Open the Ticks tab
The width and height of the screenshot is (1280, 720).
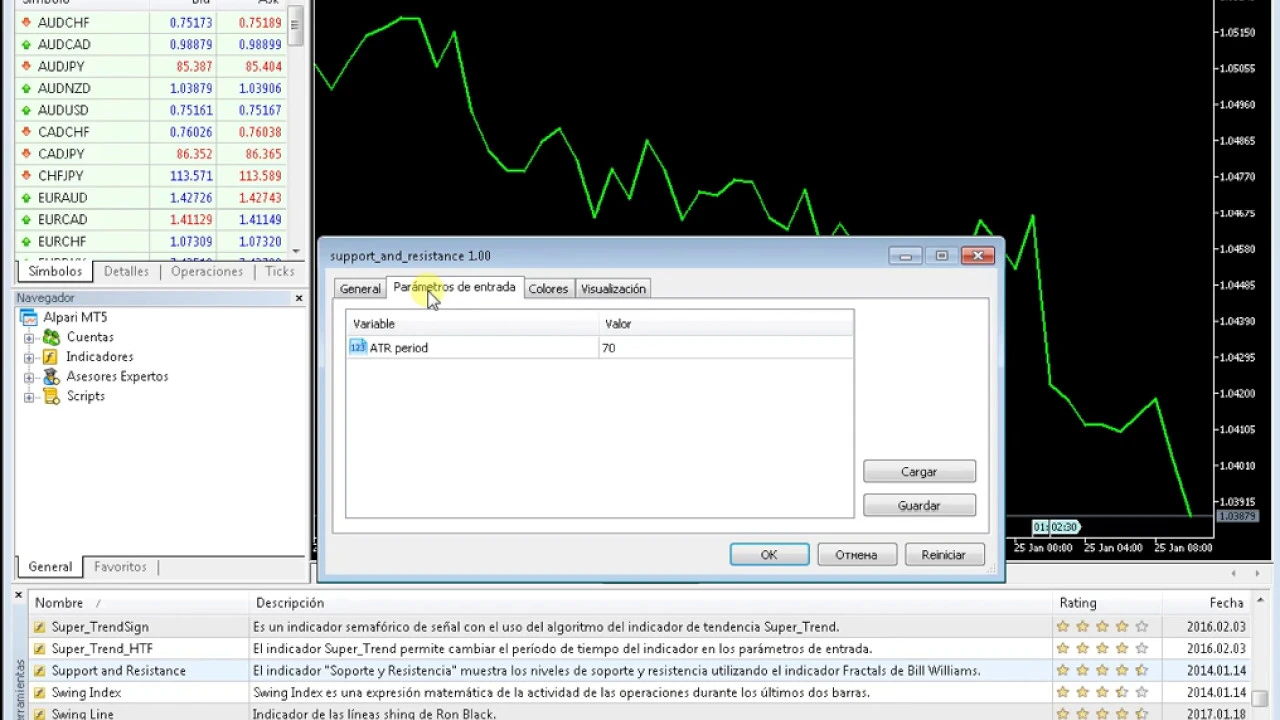point(280,271)
